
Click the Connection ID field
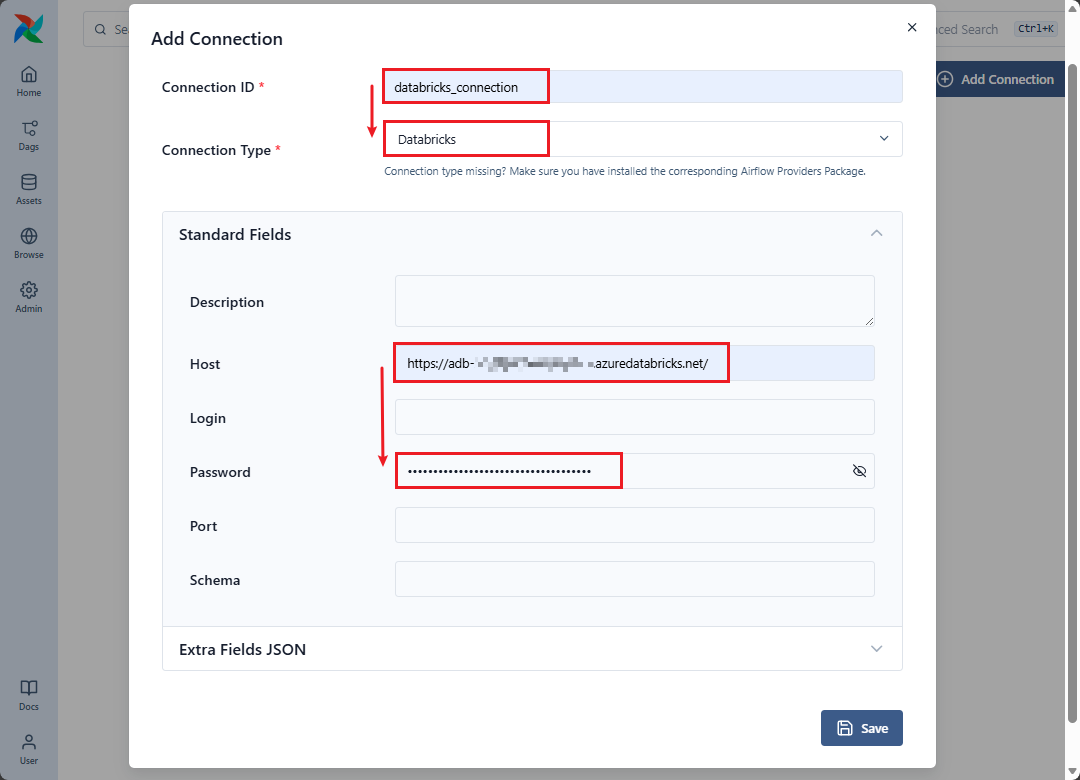pos(643,87)
